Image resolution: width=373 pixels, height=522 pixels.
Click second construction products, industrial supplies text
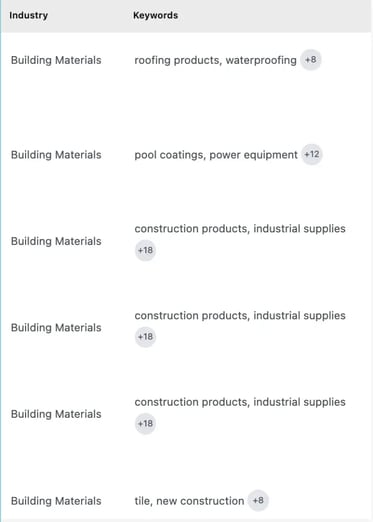(x=240, y=315)
